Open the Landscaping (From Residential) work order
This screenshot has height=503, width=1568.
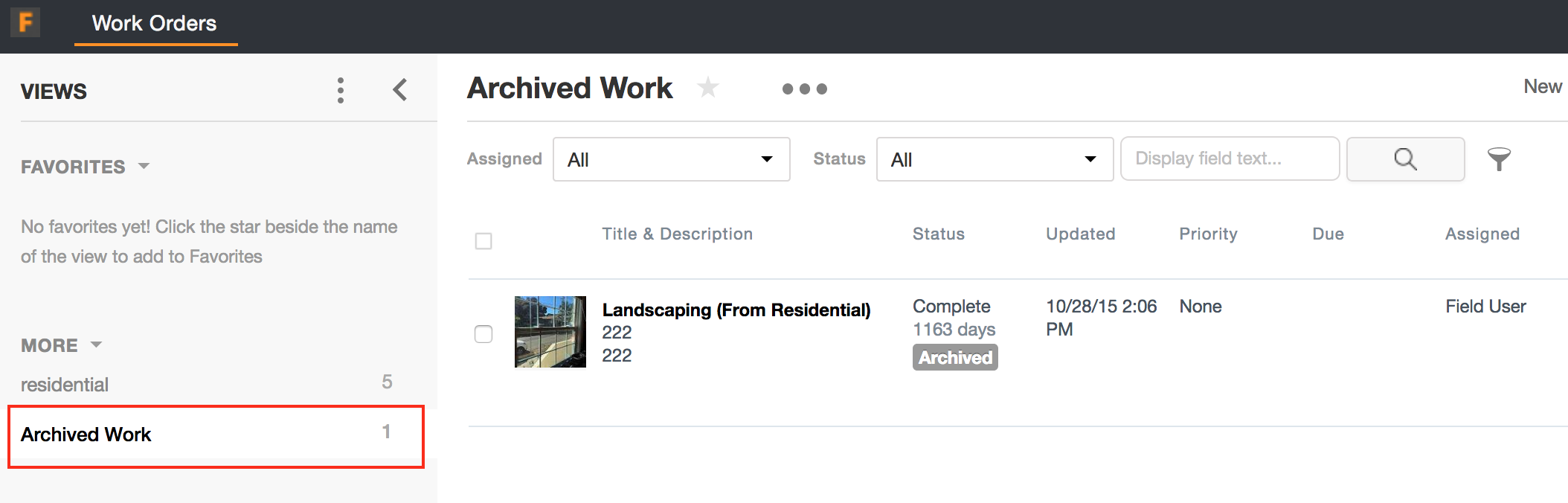click(x=736, y=310)
